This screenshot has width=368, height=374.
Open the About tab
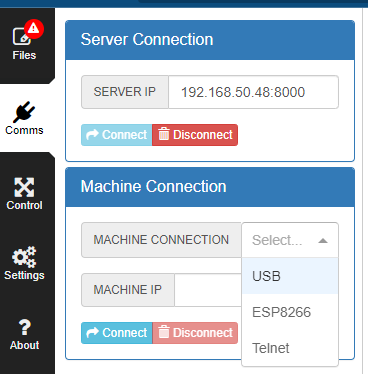coord(24,334)
